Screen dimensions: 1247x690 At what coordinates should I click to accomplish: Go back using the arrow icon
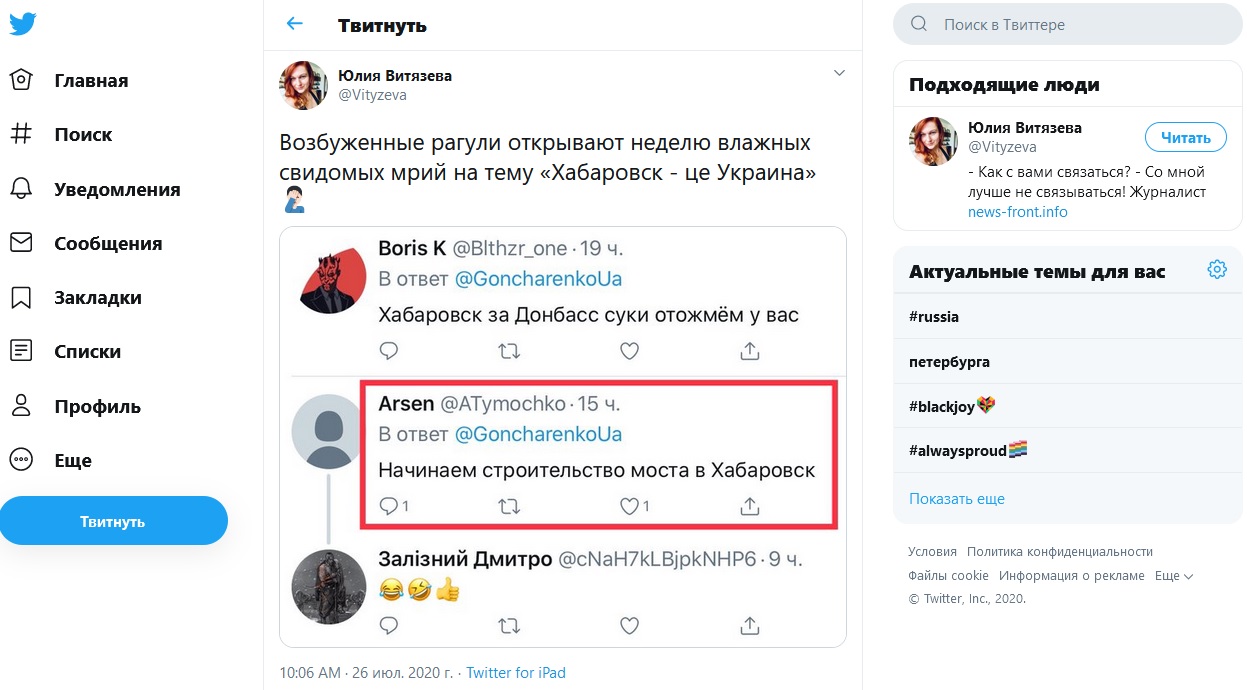(294, 24)
